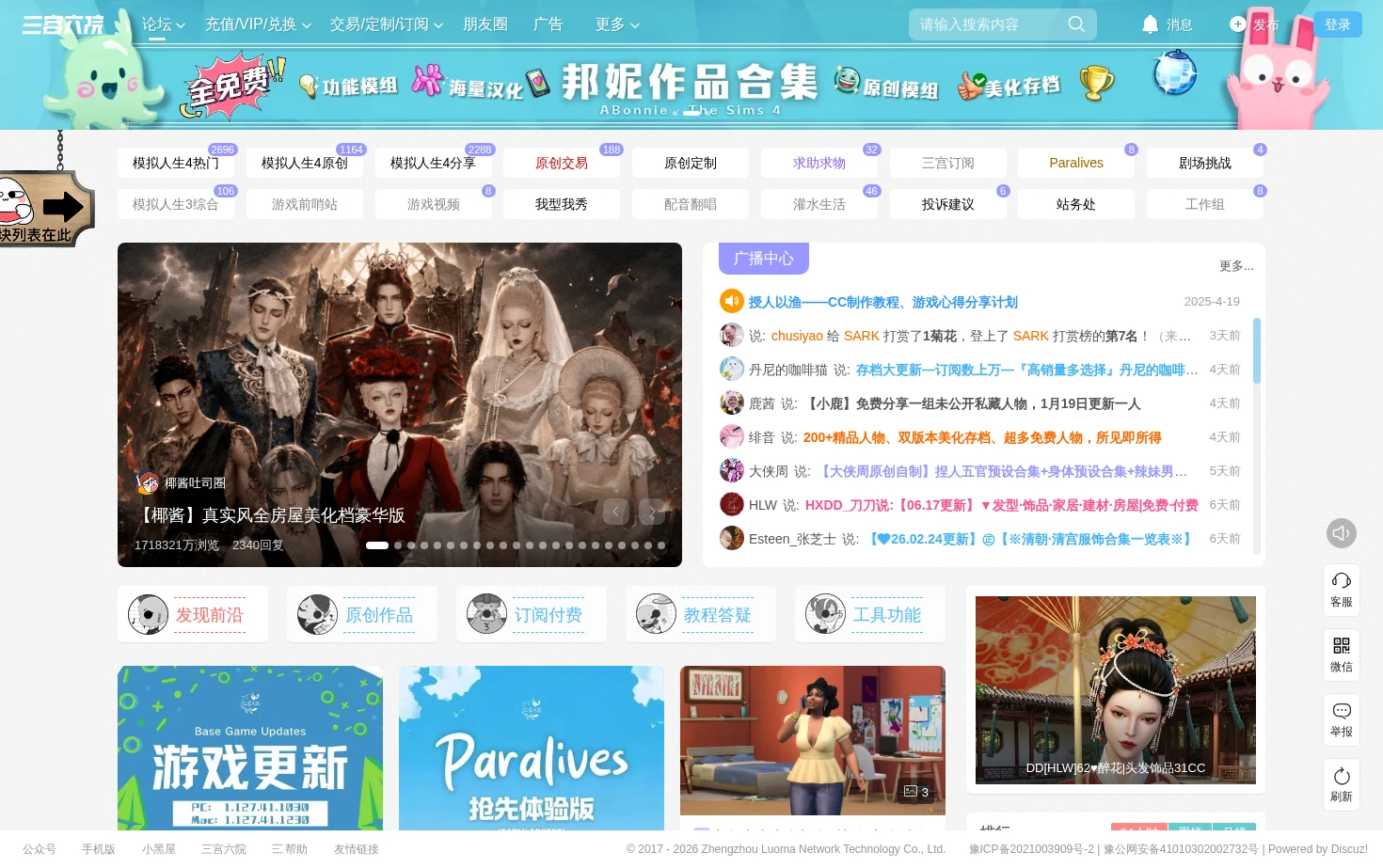Click the publish plus icon
Viewport: 1383px width, 868px height.
(1237, 24)
